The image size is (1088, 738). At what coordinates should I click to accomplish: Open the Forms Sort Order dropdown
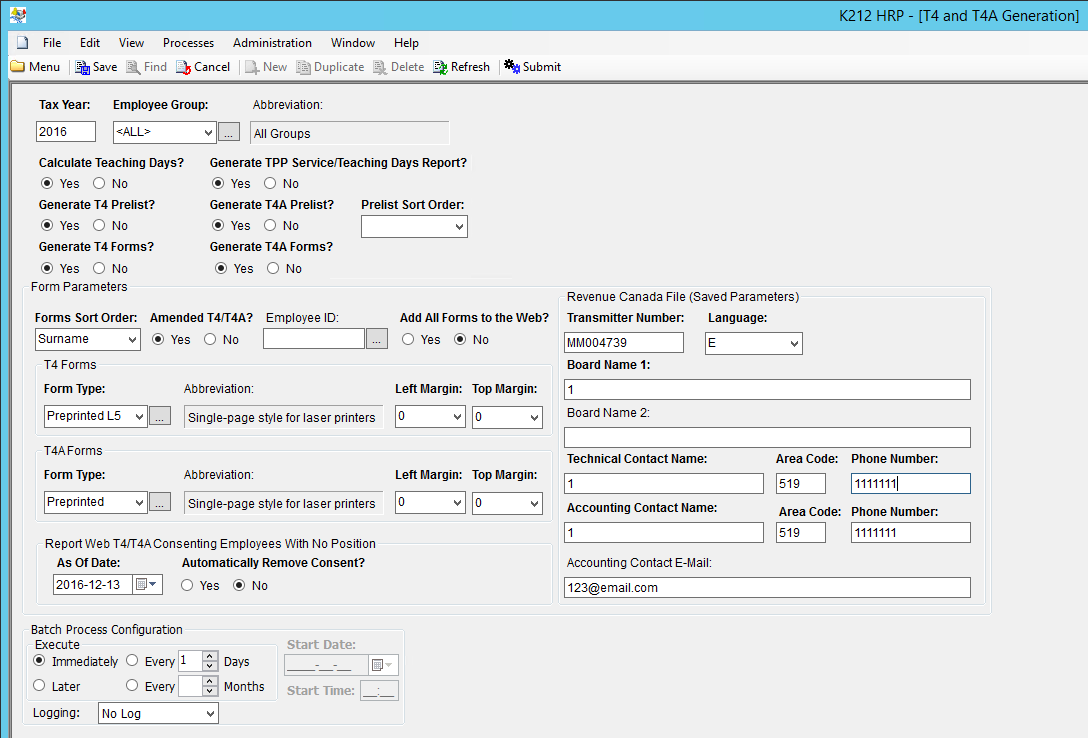pyautogui.click(x=132, y=339)
